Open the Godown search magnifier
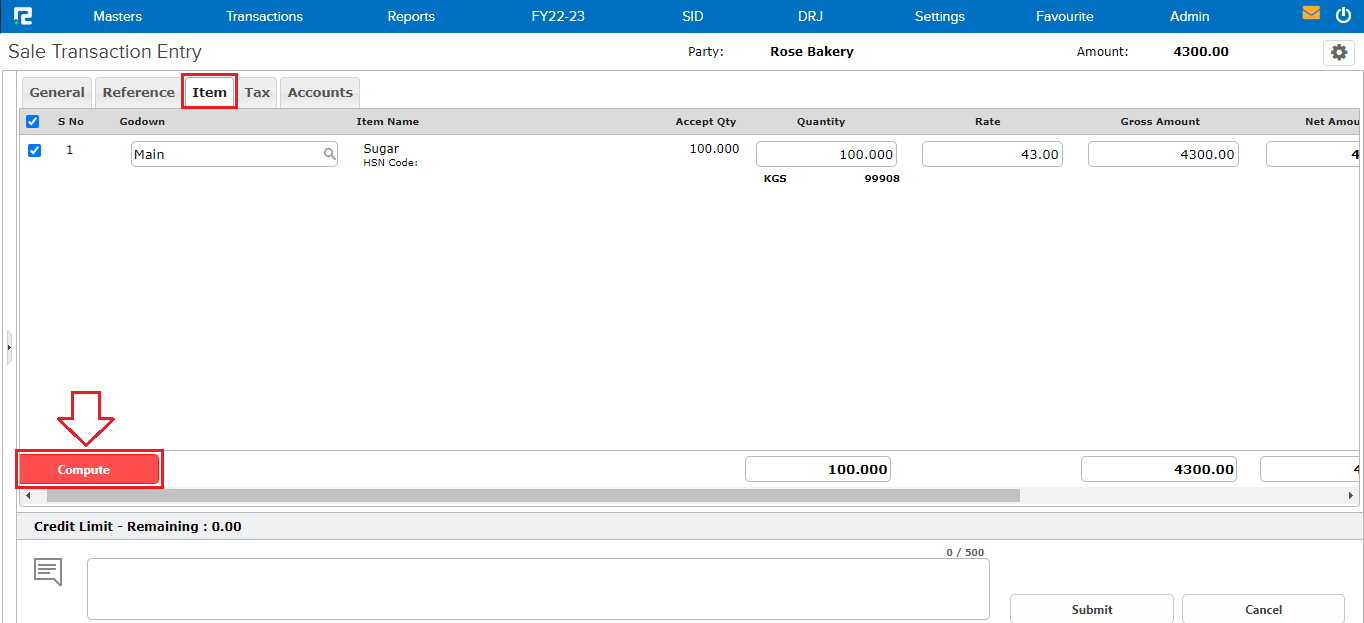The image size is (1364, 623). tap(330, 155)
